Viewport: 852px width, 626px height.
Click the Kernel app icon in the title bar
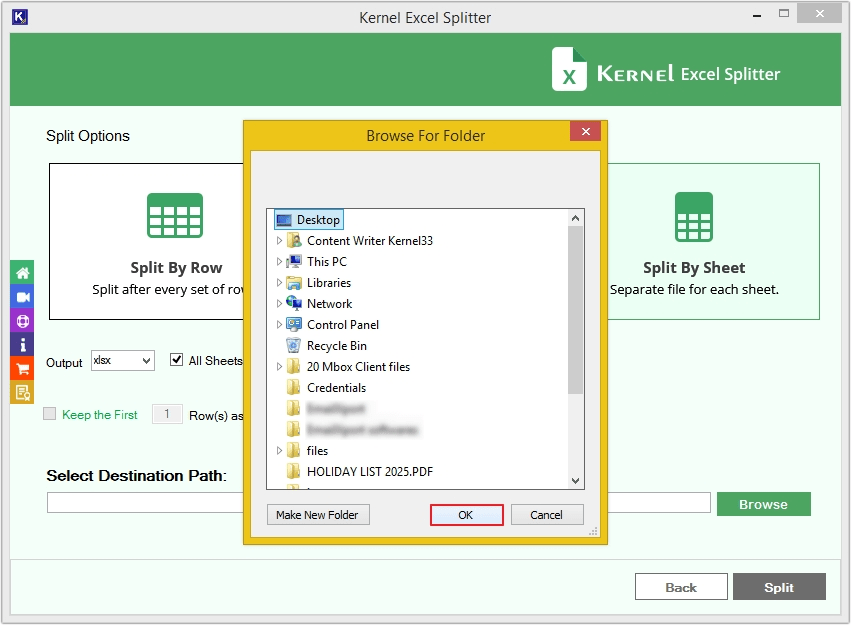[20, 17]
